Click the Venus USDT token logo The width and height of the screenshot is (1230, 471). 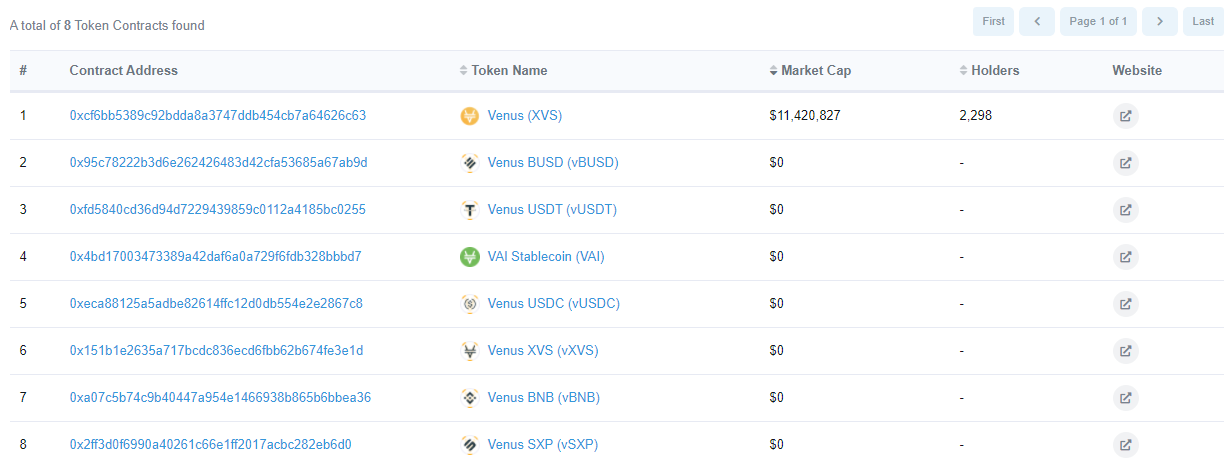coord(469,210)
